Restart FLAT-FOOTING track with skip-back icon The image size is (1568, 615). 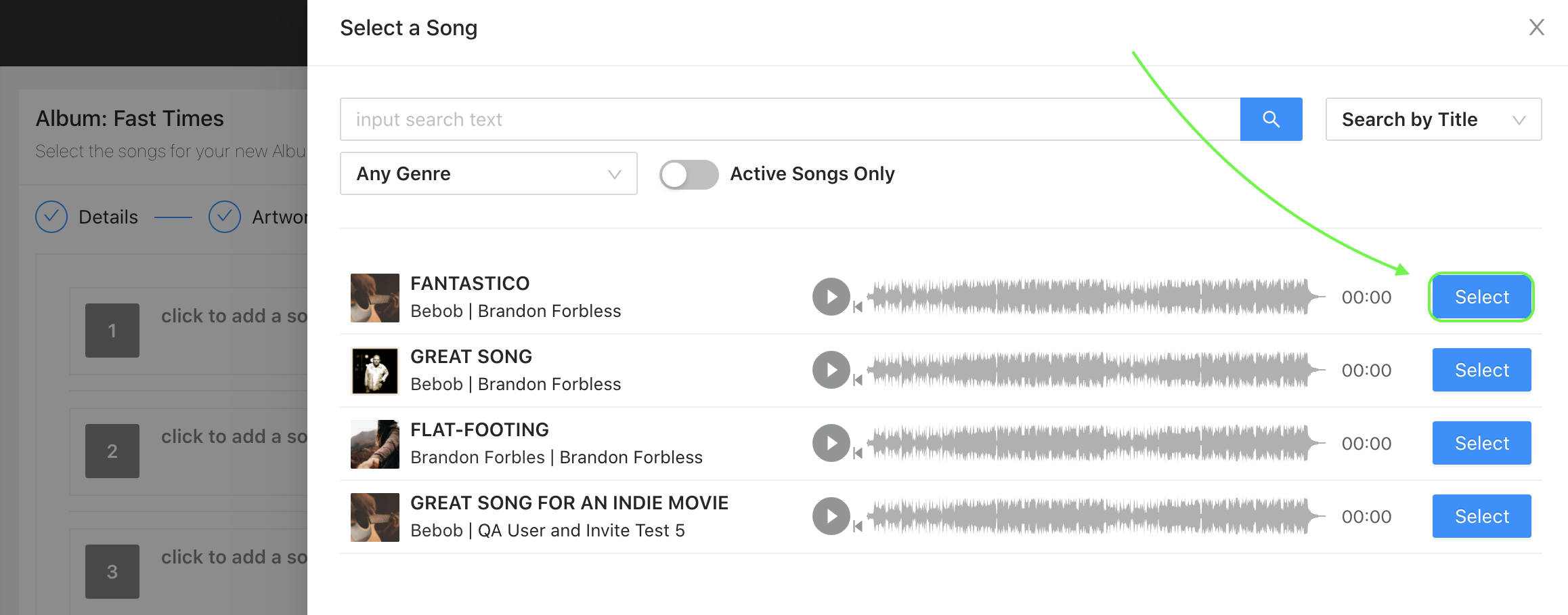pyautogui.click(x=858, y=453)
